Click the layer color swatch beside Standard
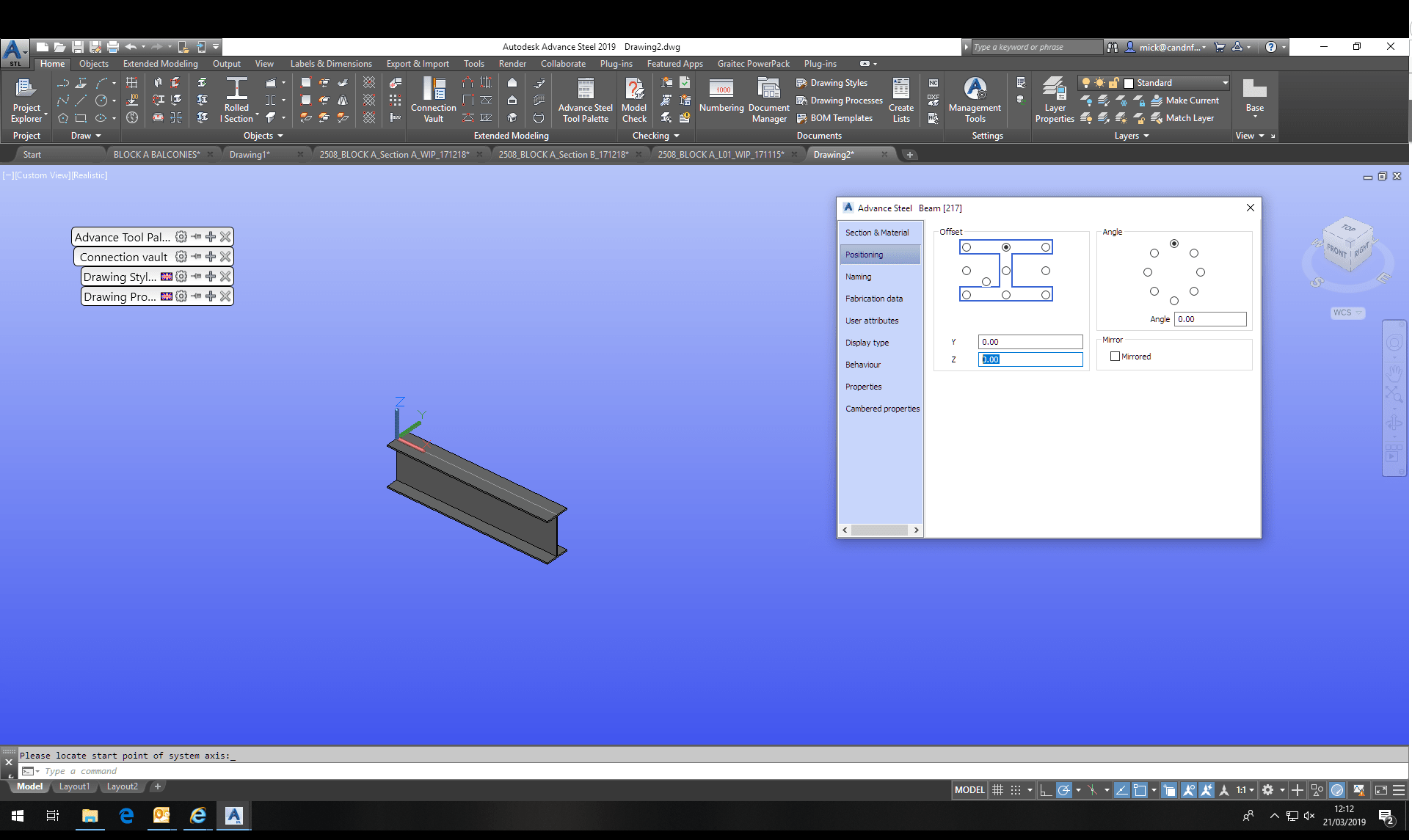The width and height of the screenshot is (1412, 840). coord(1127,82)
